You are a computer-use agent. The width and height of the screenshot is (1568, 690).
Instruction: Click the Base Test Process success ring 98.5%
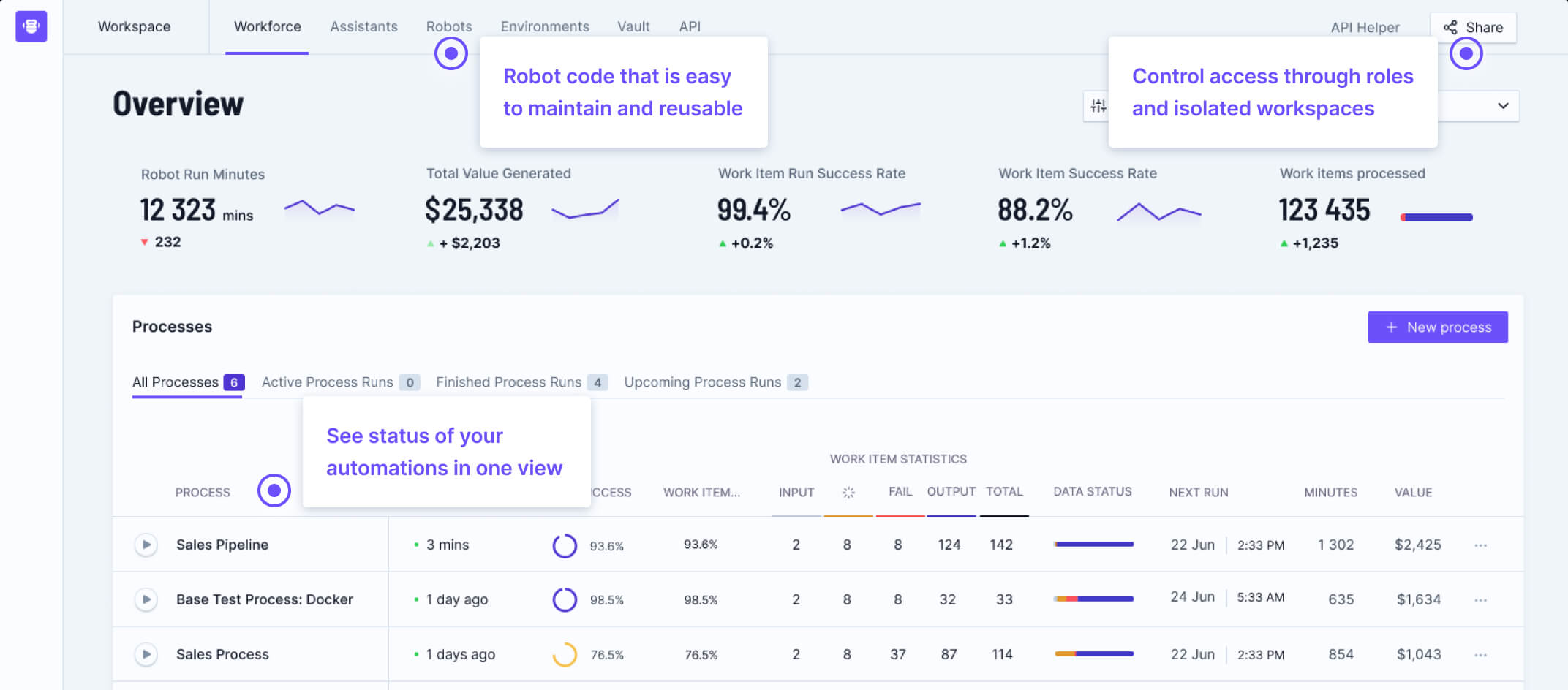pos(565,600)
